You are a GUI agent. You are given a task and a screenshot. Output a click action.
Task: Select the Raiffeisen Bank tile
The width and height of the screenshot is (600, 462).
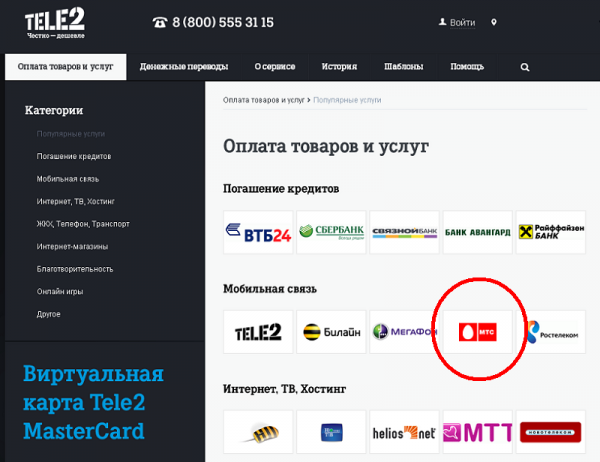[551, 232]
